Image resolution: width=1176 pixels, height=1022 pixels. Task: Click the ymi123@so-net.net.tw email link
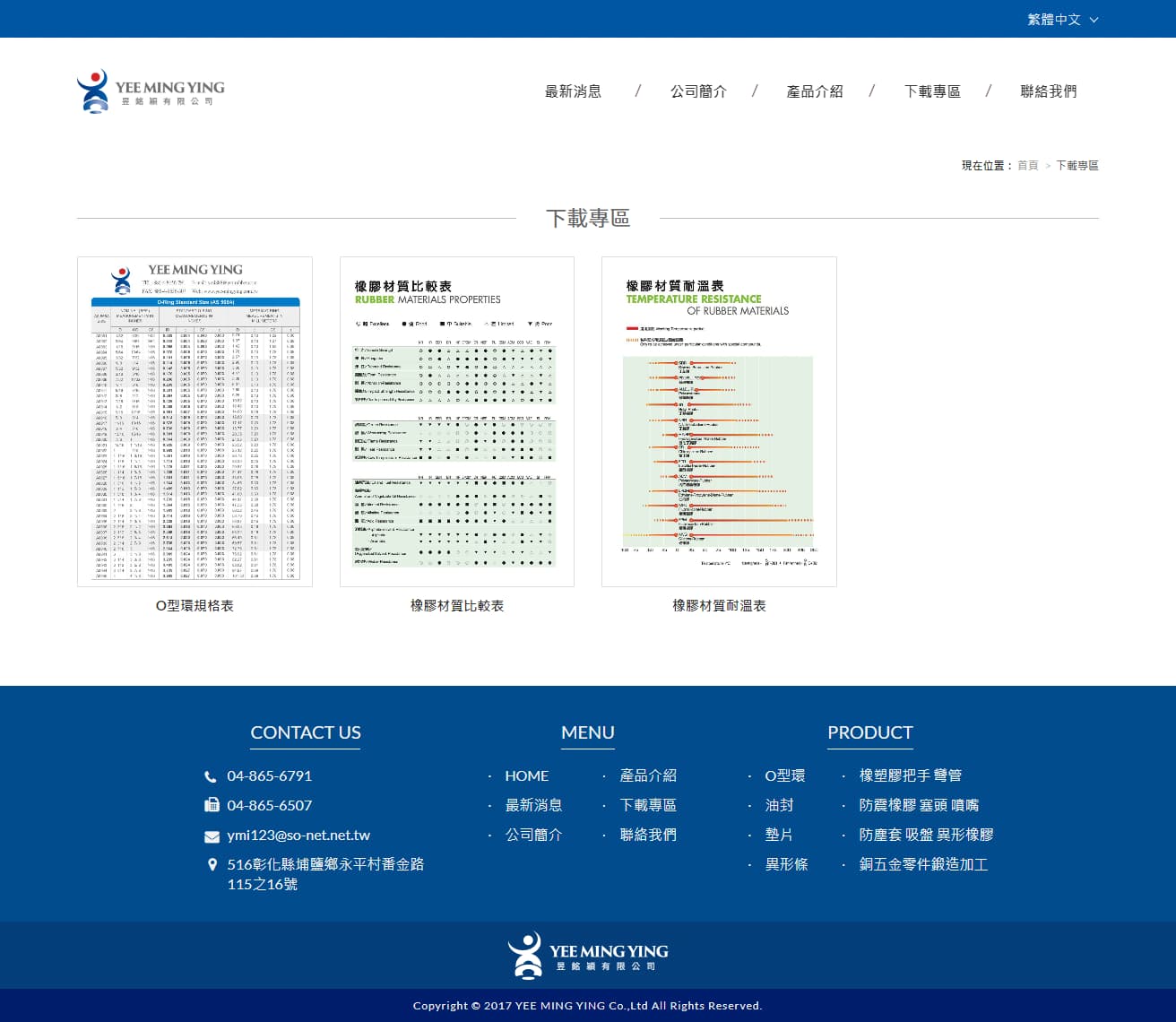coord(298,835)
